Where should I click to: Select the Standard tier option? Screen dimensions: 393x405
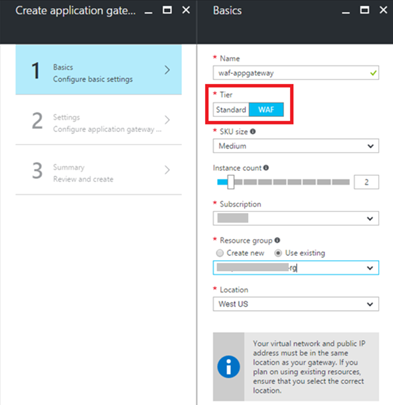[x=231, y=110]
